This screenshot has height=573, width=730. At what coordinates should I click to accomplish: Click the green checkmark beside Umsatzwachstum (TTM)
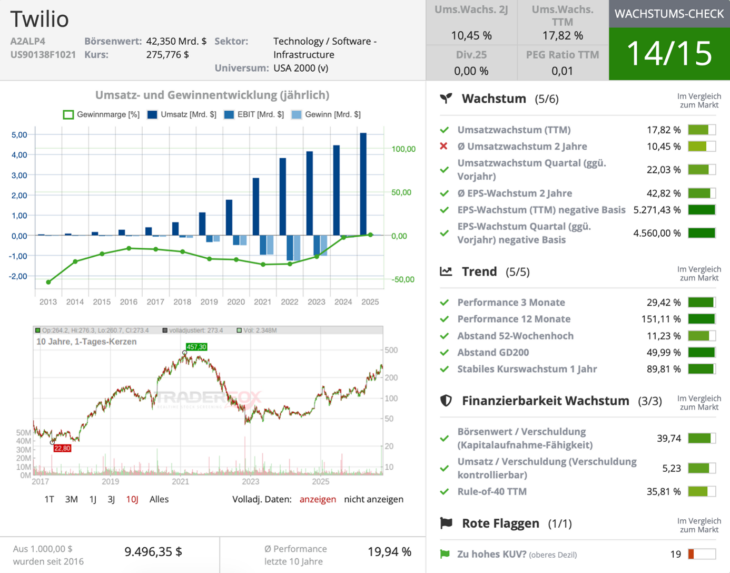(x=444, y=130)
